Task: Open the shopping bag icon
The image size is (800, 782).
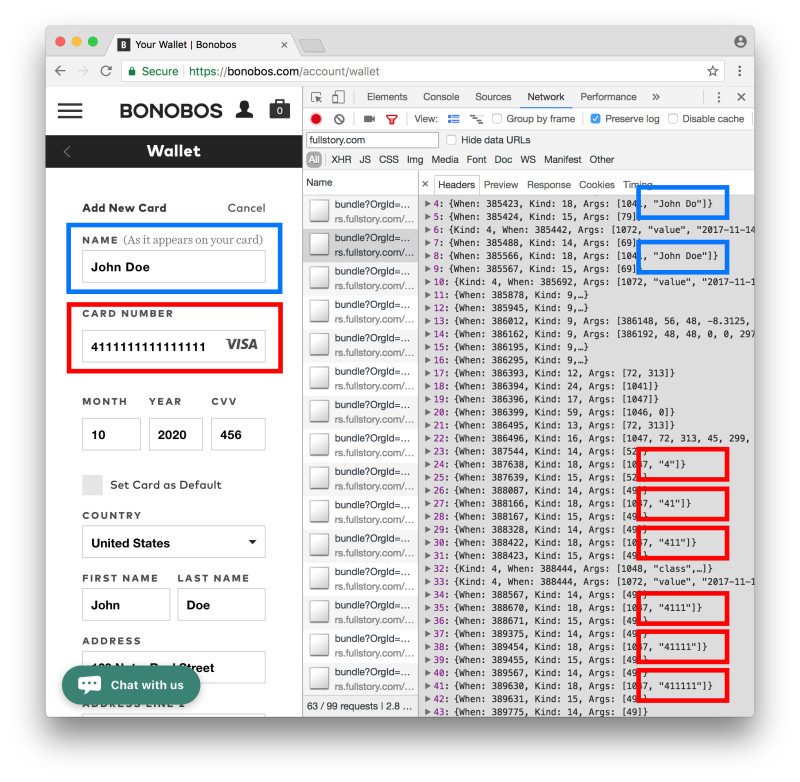Action: pos(279,109)
